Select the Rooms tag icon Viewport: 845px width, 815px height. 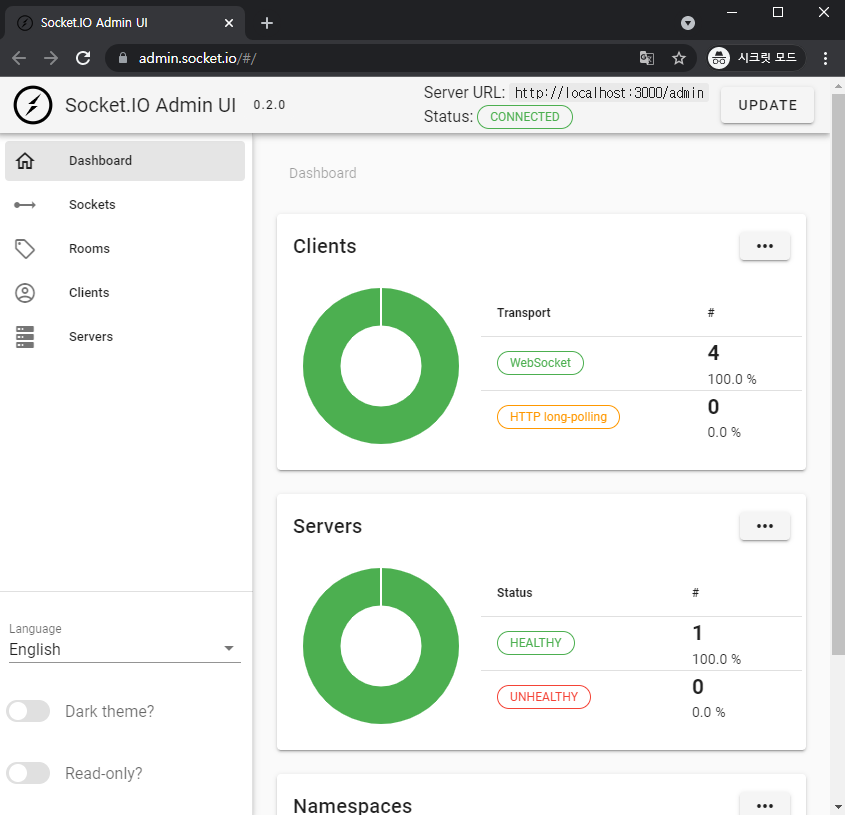[x=25, y=249]
